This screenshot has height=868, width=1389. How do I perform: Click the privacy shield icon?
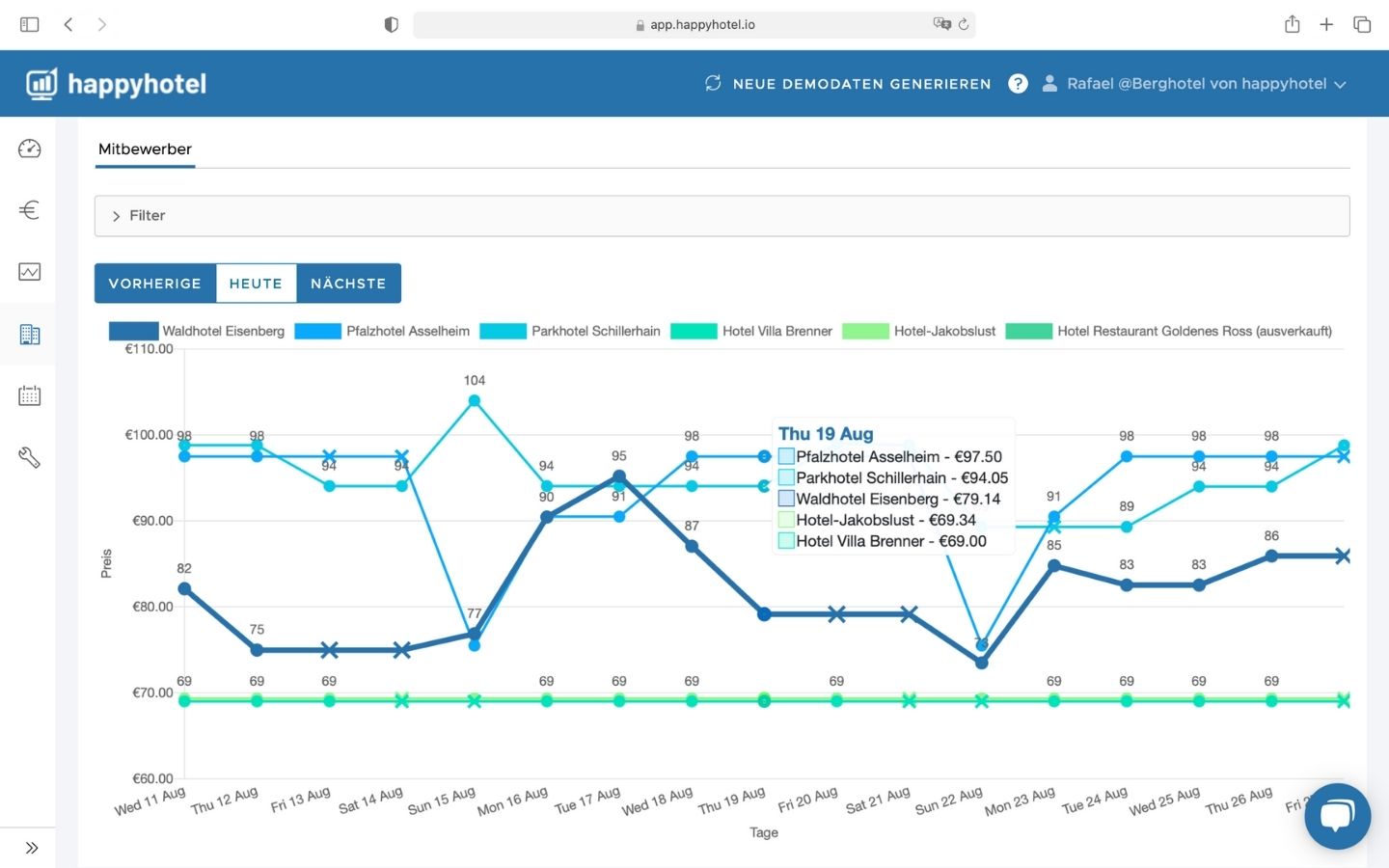[391, 24]
